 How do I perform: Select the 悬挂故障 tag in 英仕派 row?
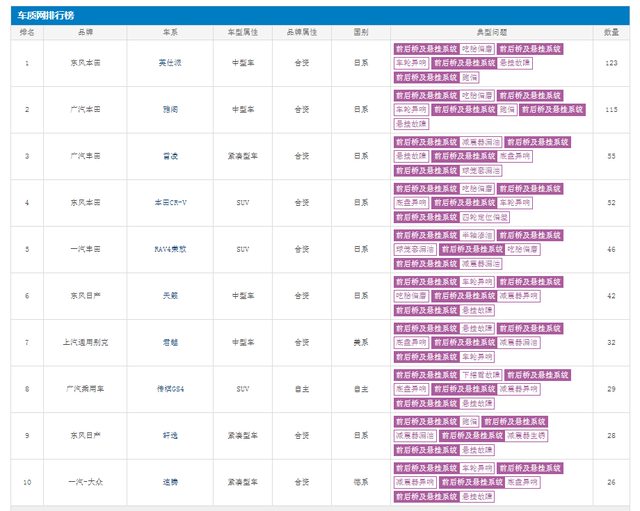coord(515,63)
